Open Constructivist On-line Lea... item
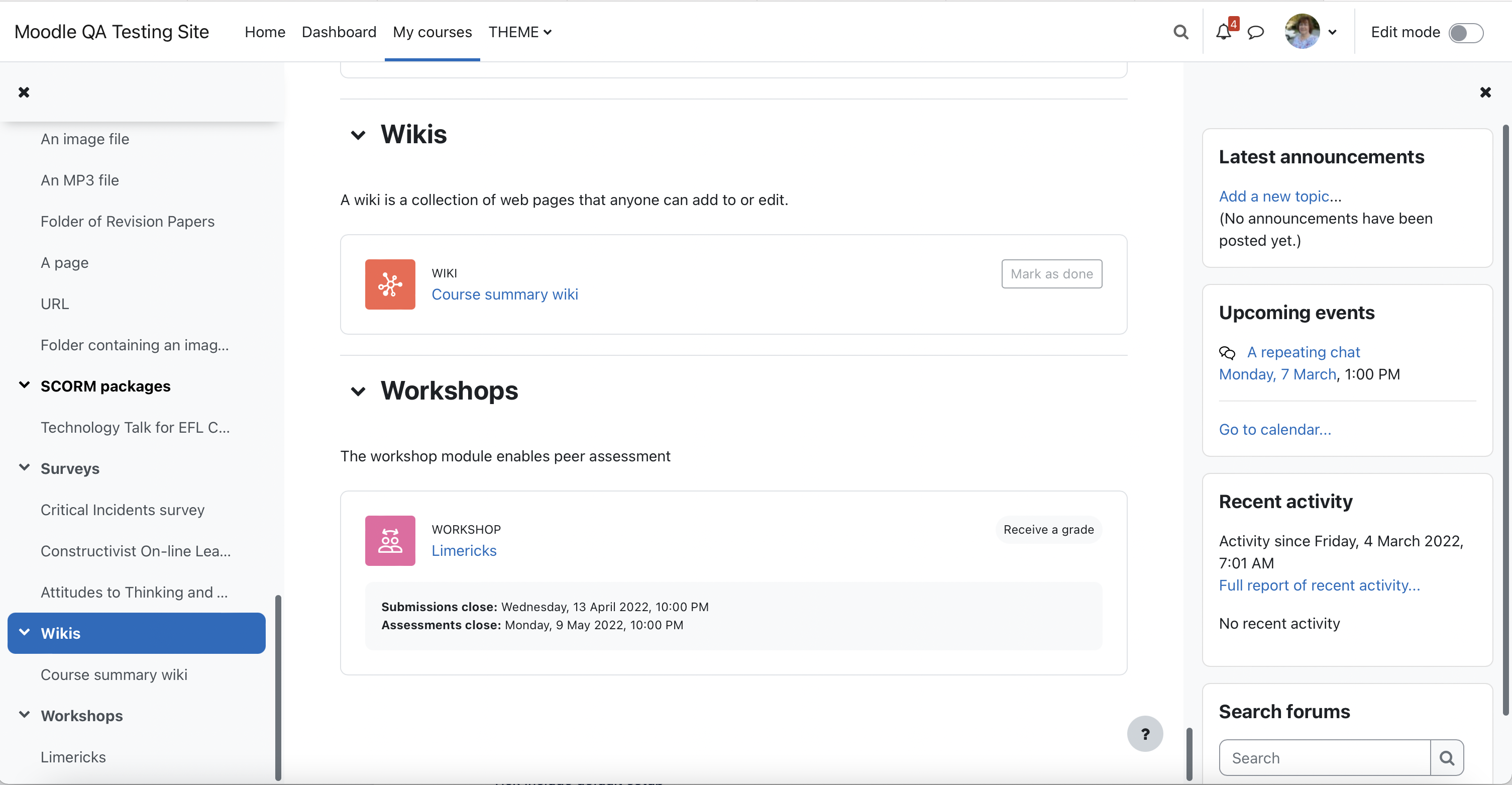 point(136,551)
